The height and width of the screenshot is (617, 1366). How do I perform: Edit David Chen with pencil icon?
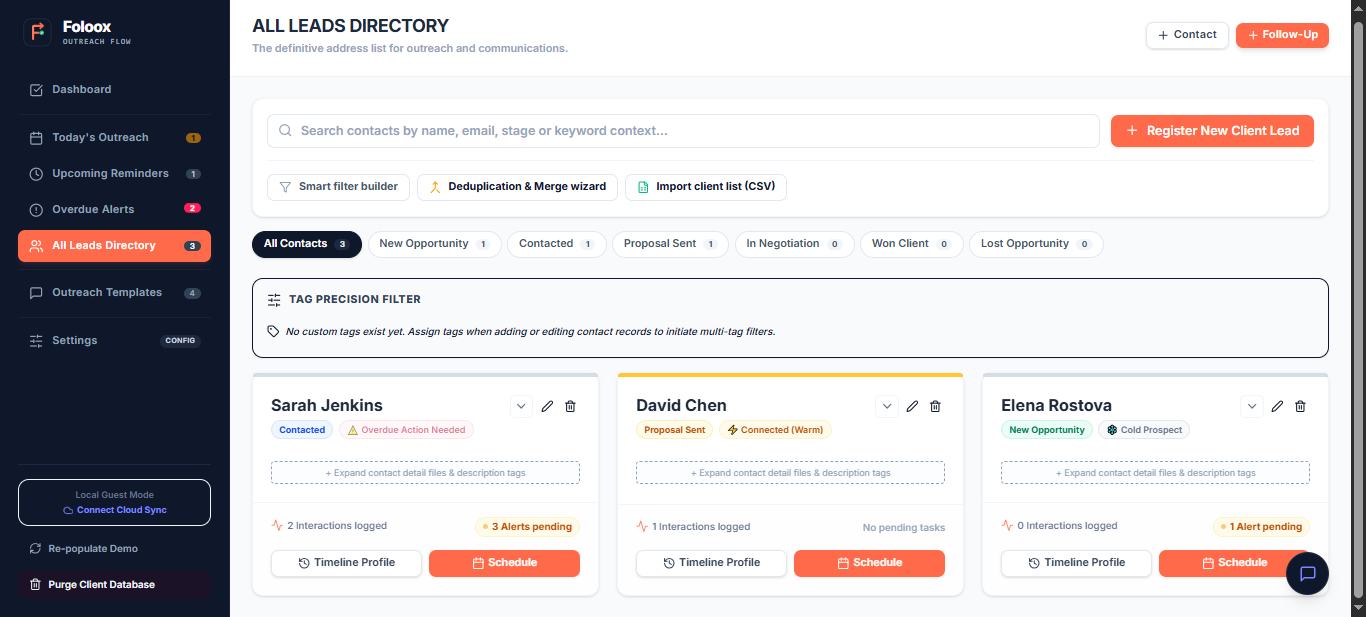(x=912, y=406)
